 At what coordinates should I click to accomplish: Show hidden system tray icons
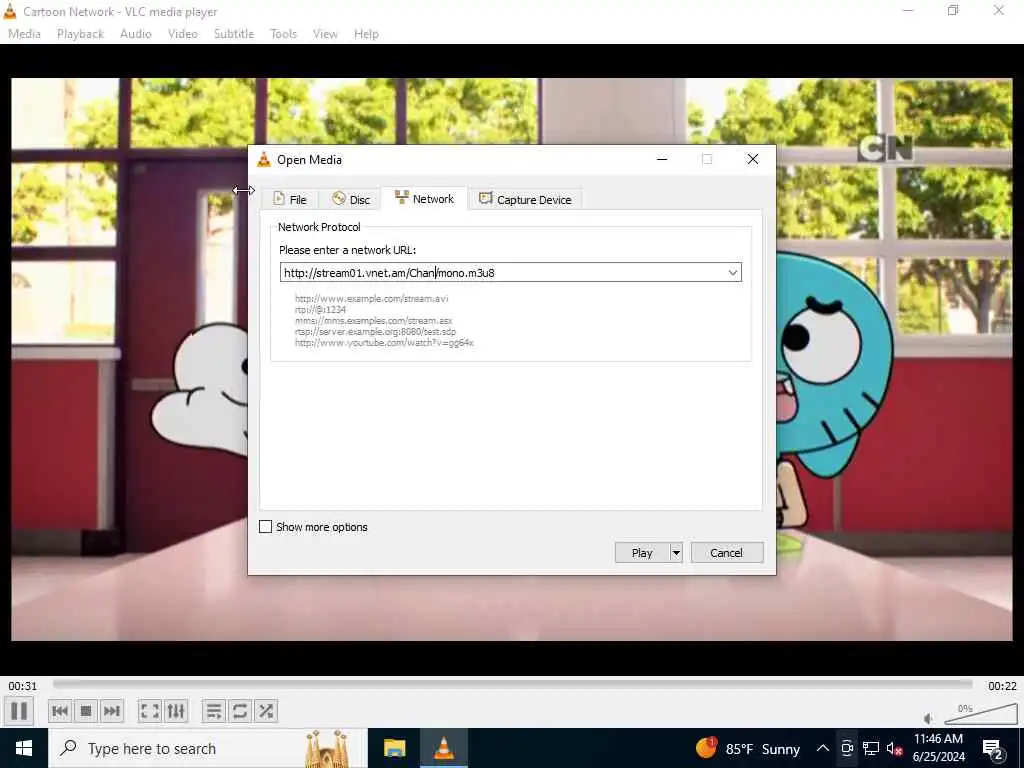pyautogui.click(x=823, y=748)
